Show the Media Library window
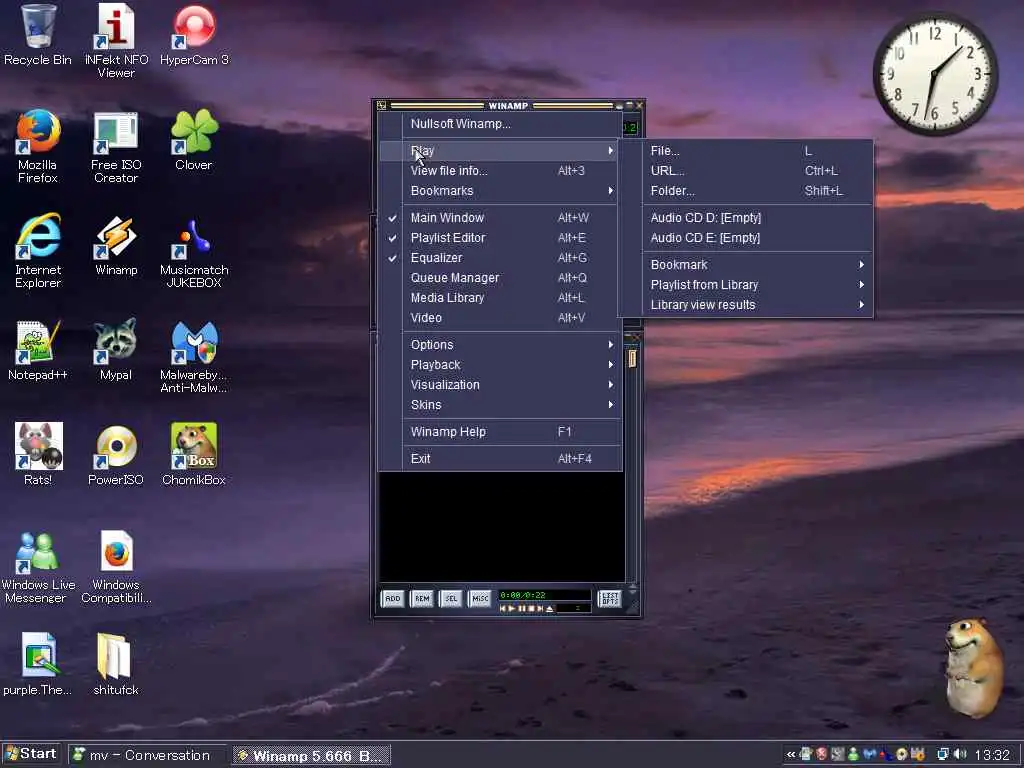This screenshot has height=768, width=1024. click(x=500, y=298)
